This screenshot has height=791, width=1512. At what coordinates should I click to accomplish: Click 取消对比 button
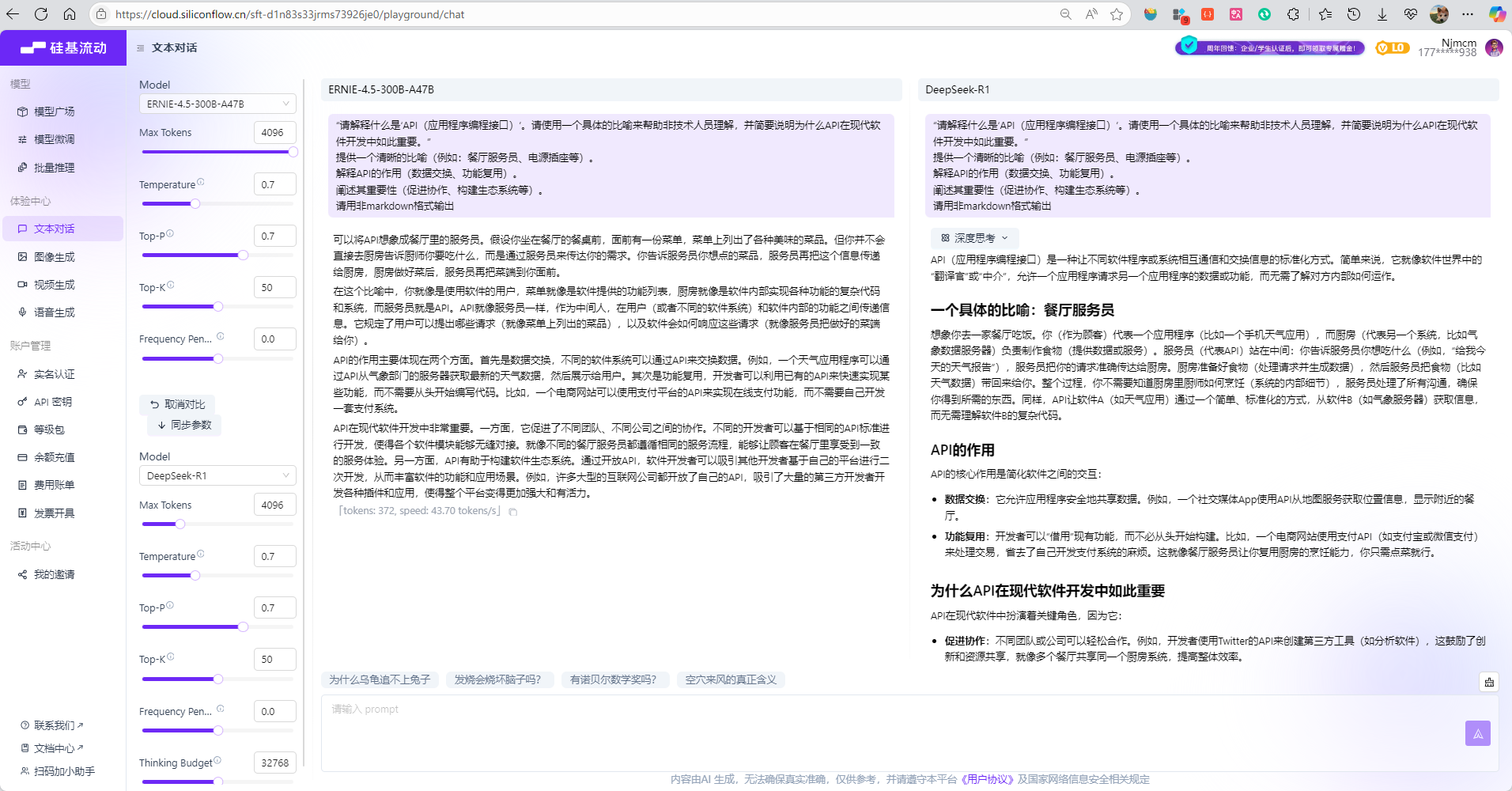tap(178, 404)
